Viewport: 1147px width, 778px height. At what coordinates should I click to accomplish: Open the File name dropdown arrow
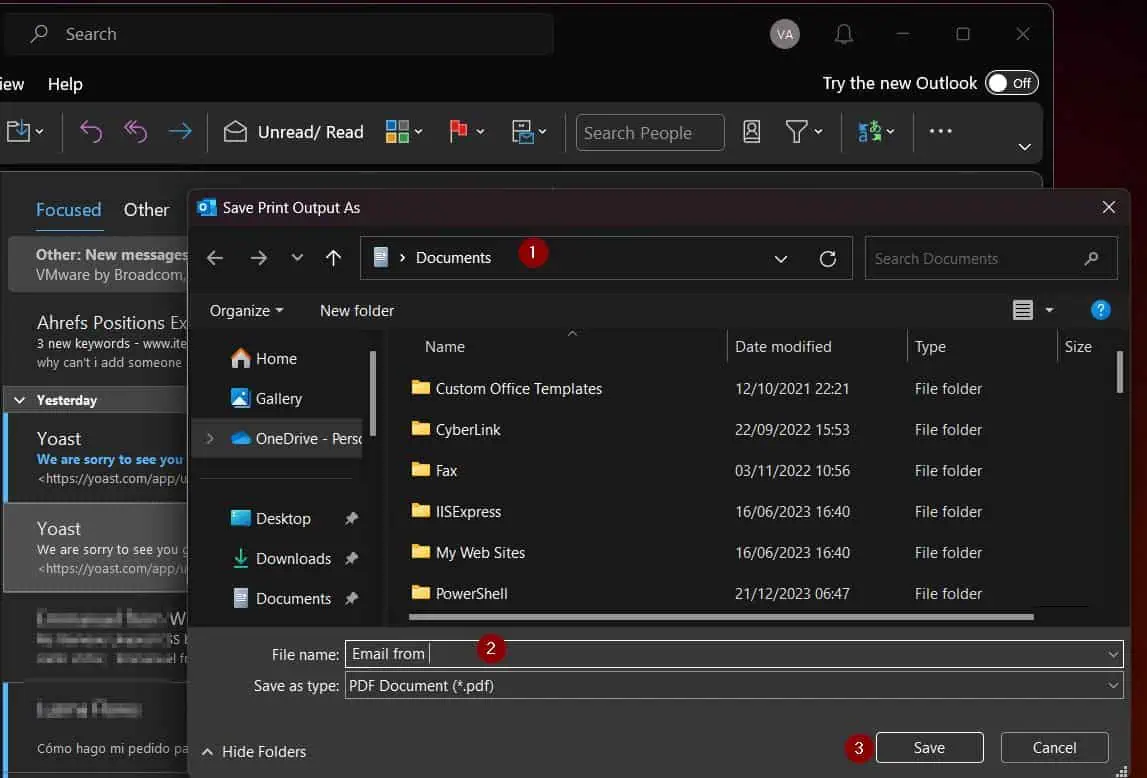(1113, 654)
